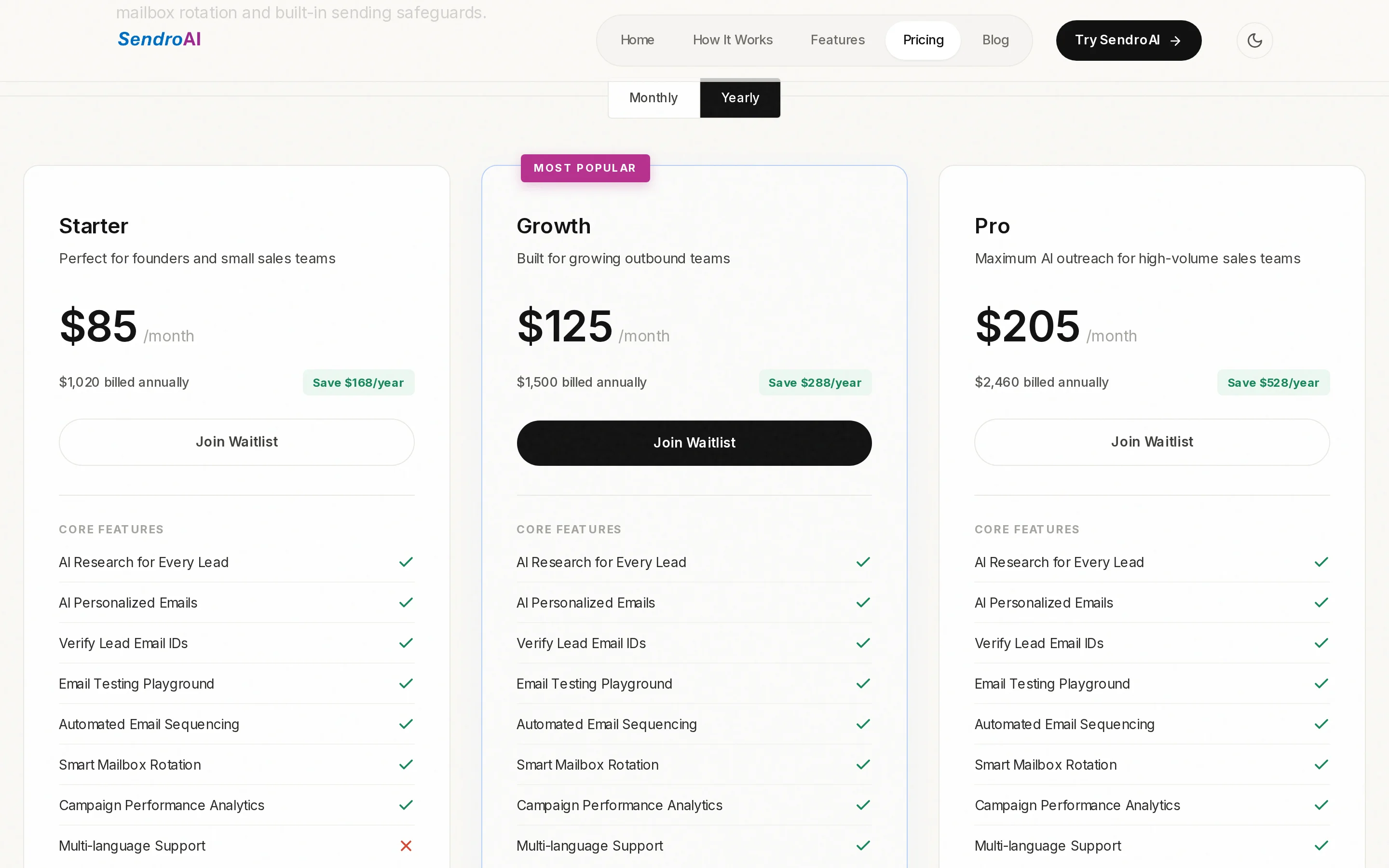Click the Starter plan $85 price

pyautogui.click(x=98, y=326)
